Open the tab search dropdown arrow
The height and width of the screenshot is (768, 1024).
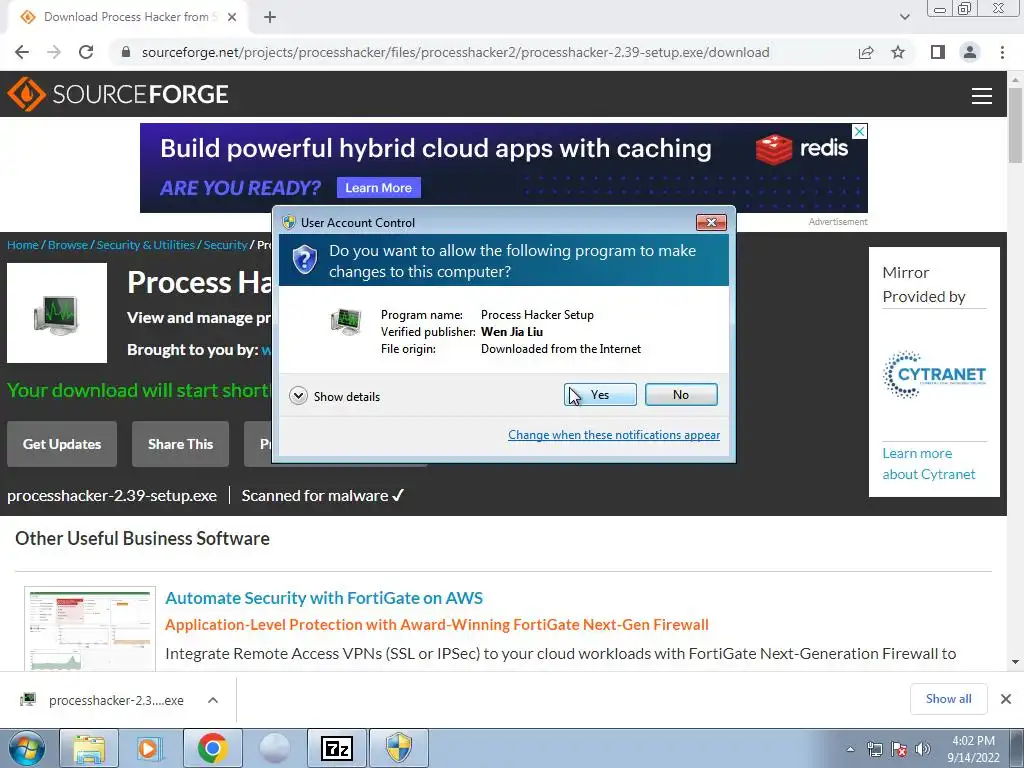point(904,17)
